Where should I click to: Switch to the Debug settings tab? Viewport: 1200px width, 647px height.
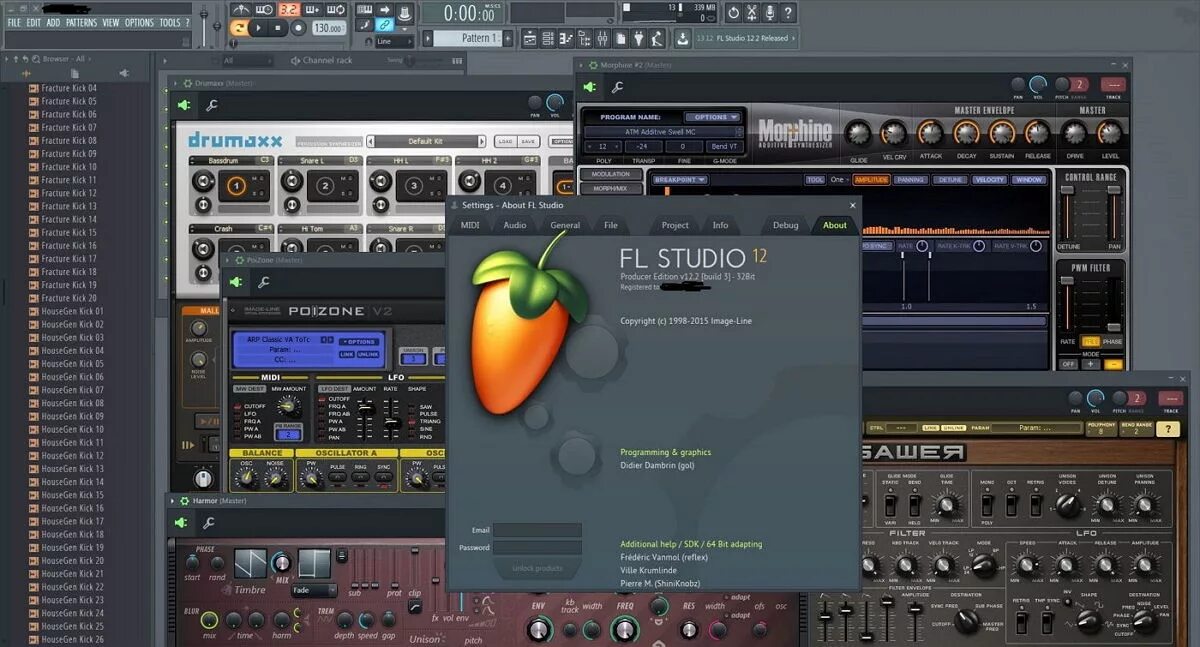786,225
